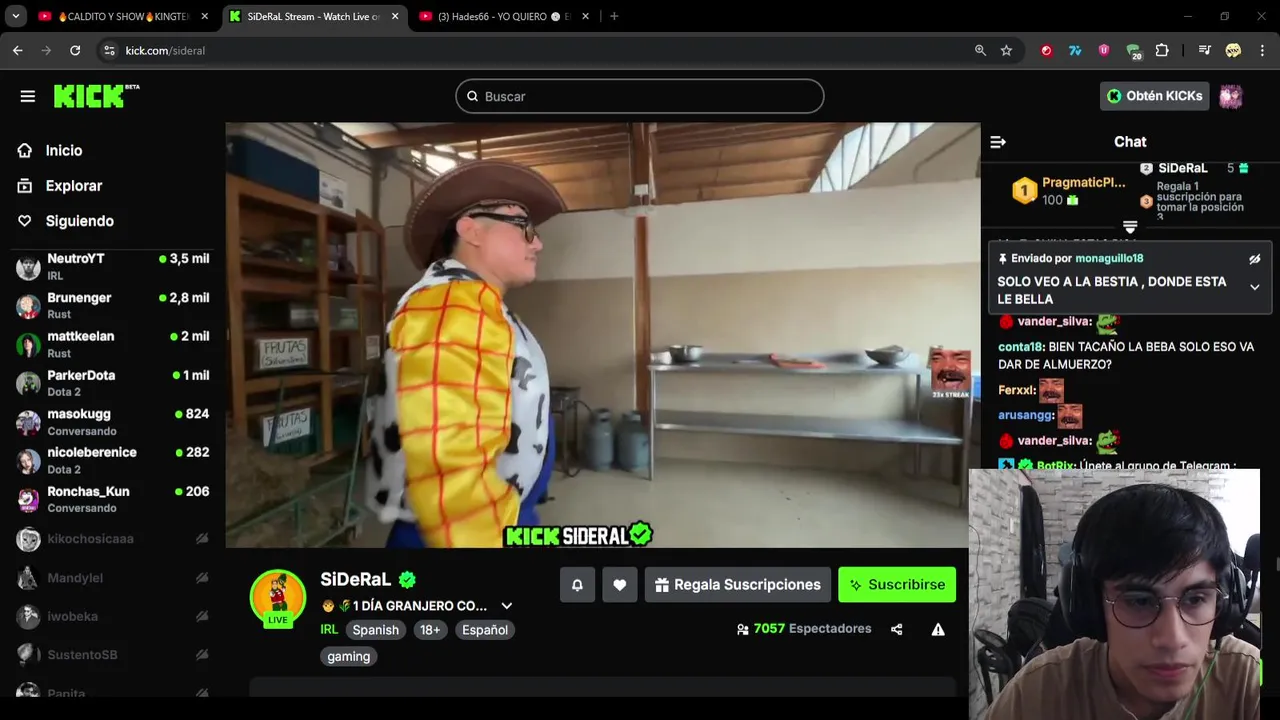Image resolution: width=1280 pixels, height=720 pixels.
Task: Bookmark this page star icon
Action: pyautogui.click(x=1006, y=50)
